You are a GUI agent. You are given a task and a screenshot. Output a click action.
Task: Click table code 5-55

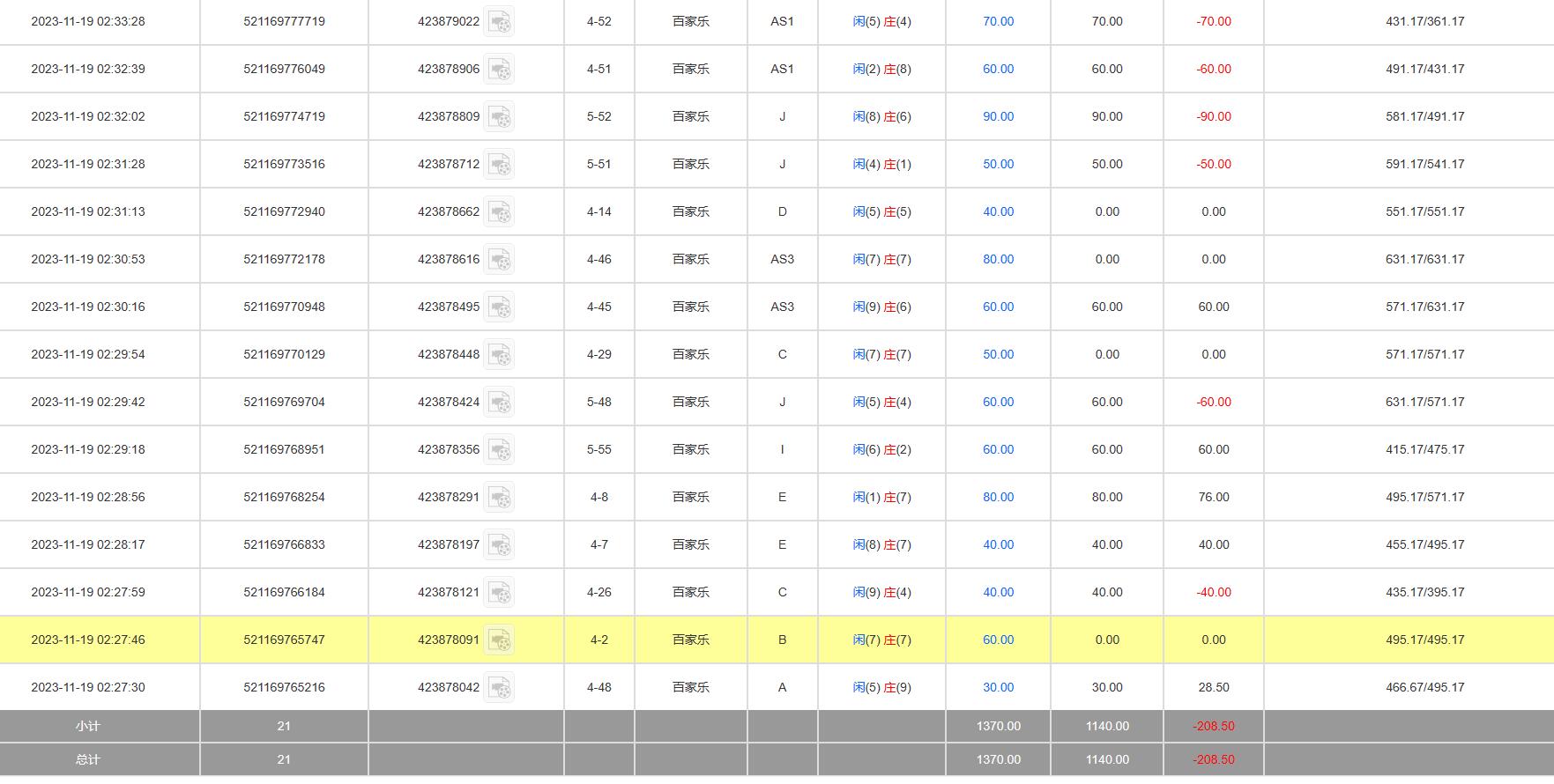click(x=599, y=449)
